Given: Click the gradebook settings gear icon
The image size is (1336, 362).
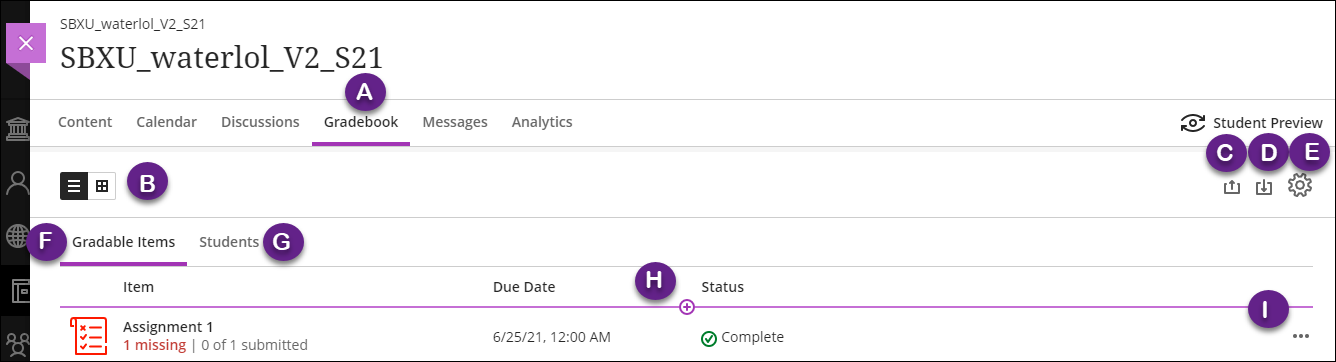Looking at the screenshot, I should point(1299,185).
